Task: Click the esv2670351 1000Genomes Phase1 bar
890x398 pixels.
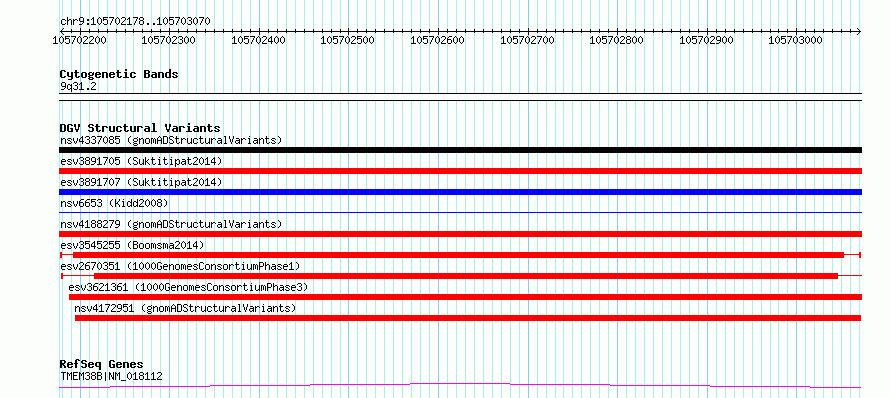Action: pyautogui.click(x=460, y=276)
